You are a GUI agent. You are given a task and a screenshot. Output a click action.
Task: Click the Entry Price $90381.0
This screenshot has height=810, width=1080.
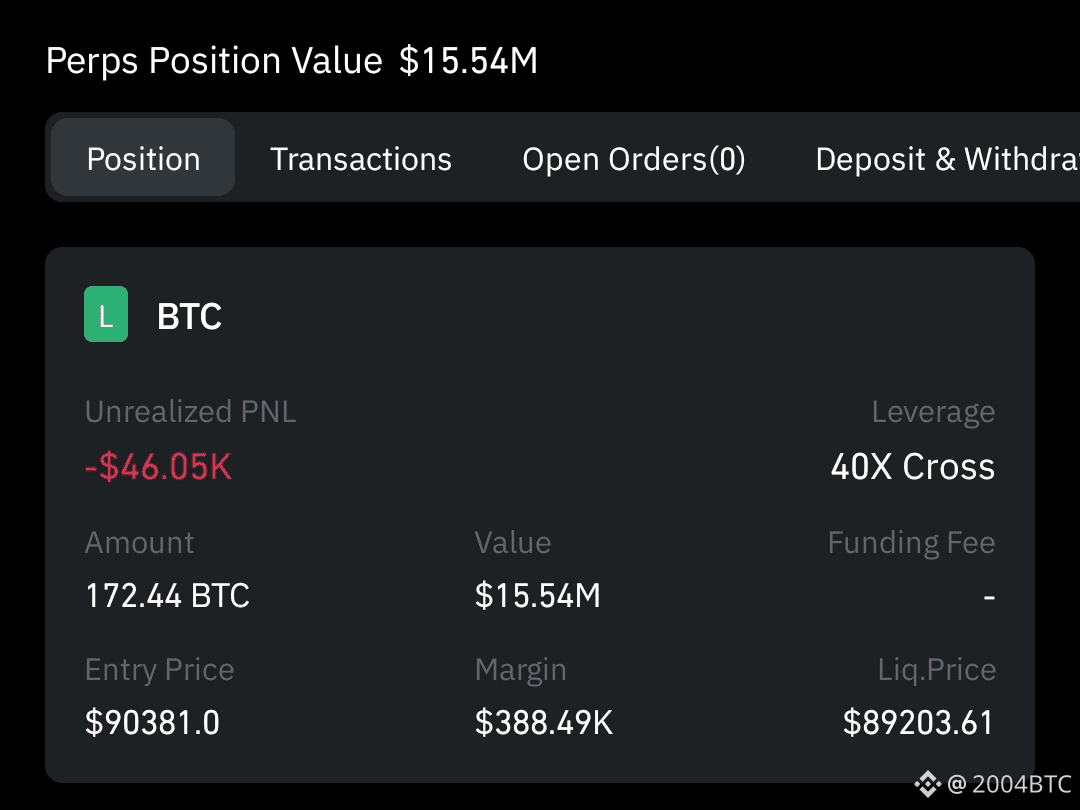point(151,722)
